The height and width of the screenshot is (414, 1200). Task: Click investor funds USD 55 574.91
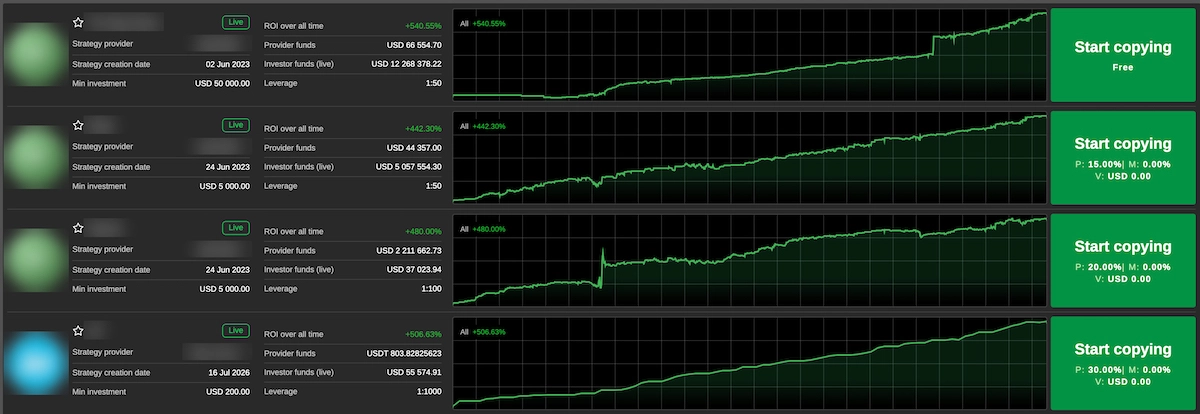(x=414, y=372)
